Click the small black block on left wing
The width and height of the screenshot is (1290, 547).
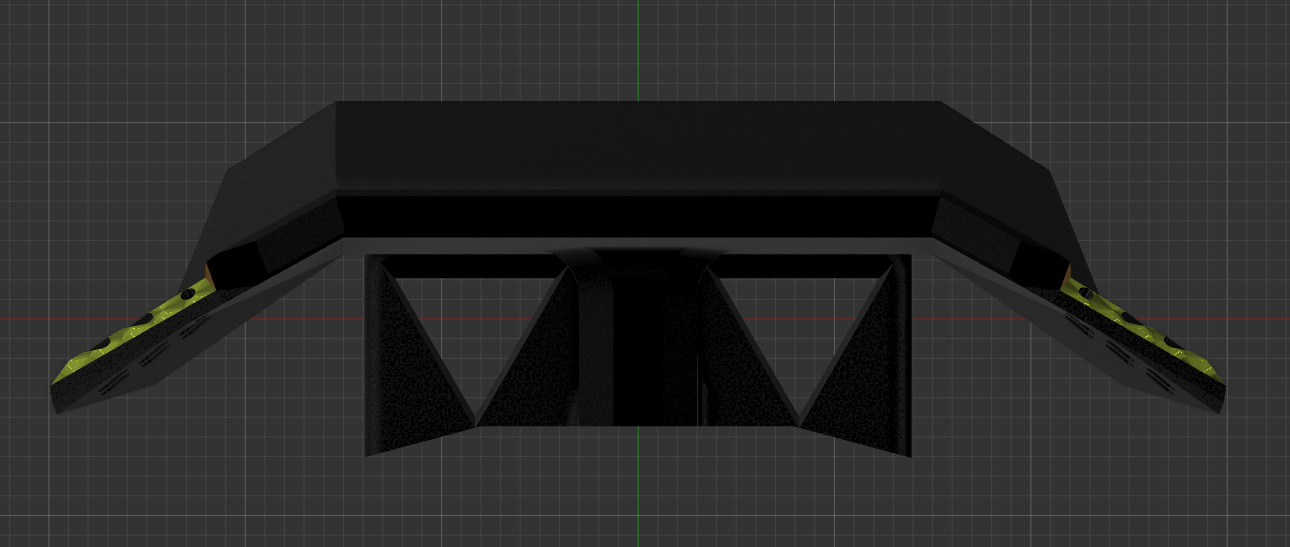pos(237,266)
